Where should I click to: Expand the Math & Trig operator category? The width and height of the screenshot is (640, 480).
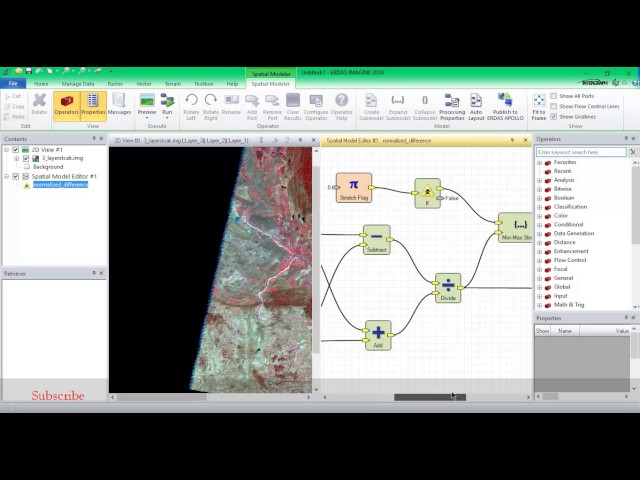tap(540, 305)
